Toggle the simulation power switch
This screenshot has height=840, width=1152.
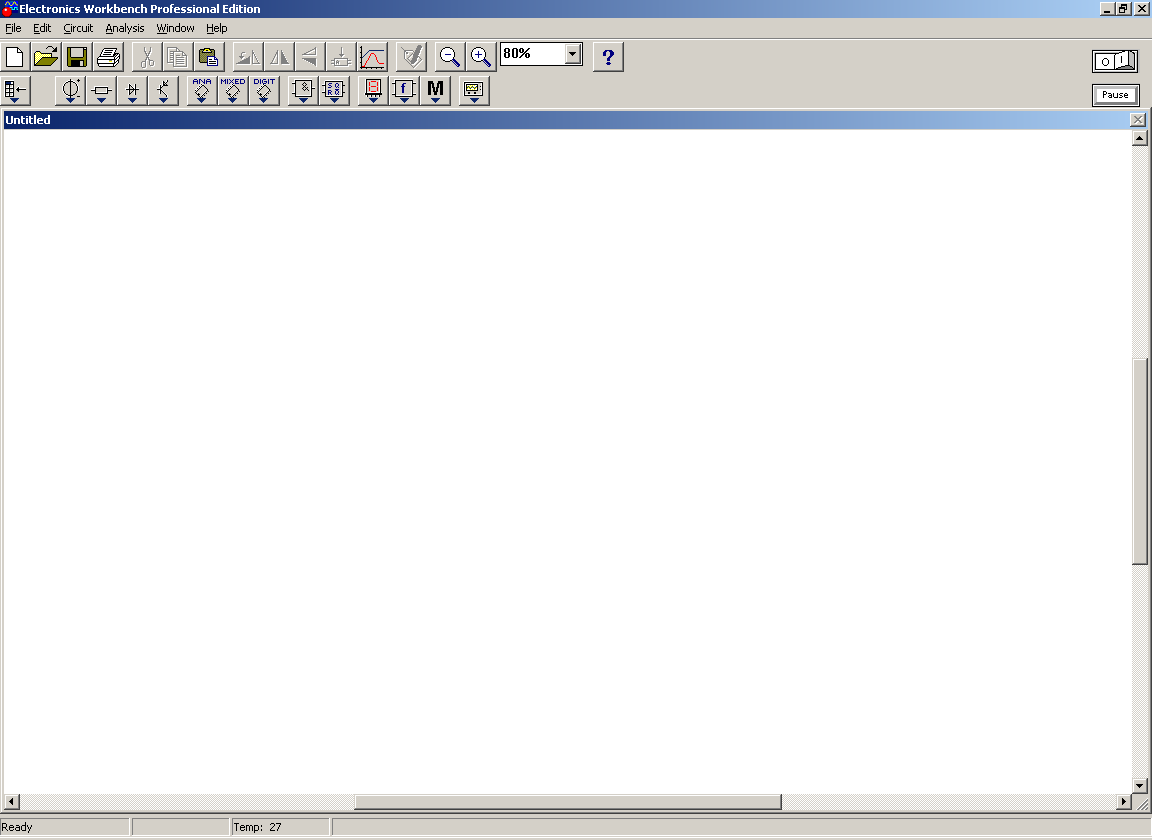[1115, 61]
